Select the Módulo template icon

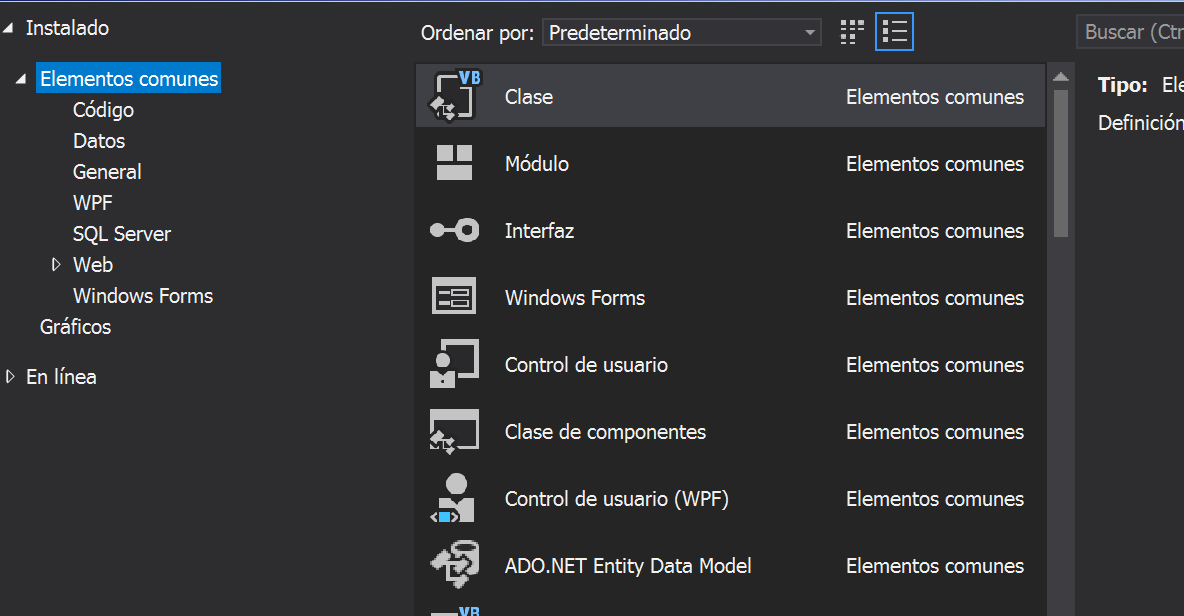click(454, 163)
